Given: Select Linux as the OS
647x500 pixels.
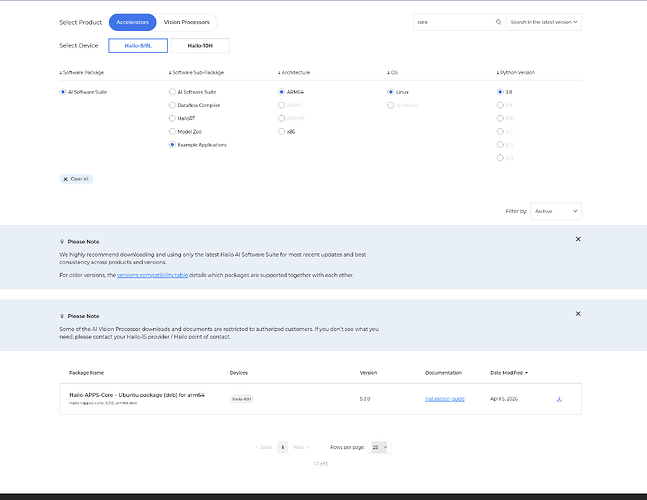Looking at the screenshot, I should click(390, 92).
